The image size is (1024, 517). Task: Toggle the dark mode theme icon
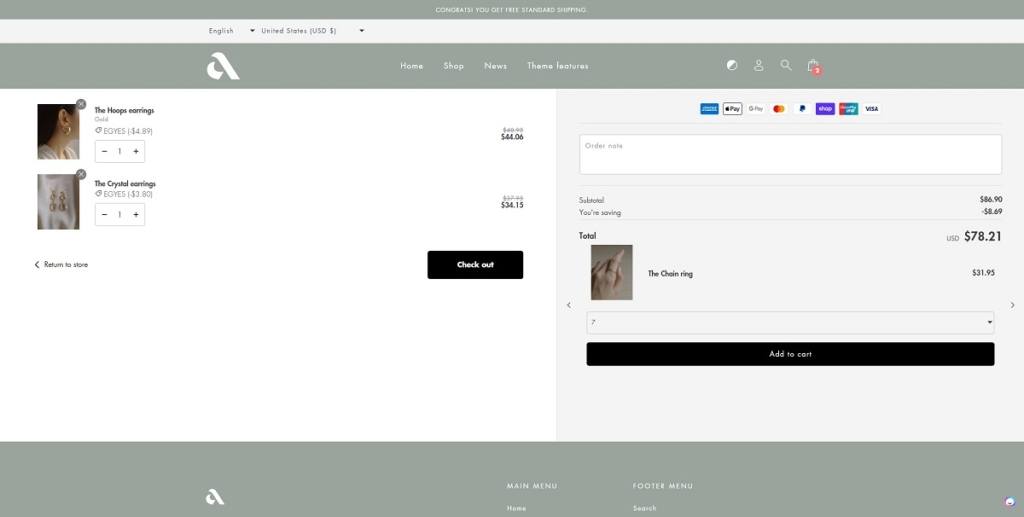732,65
